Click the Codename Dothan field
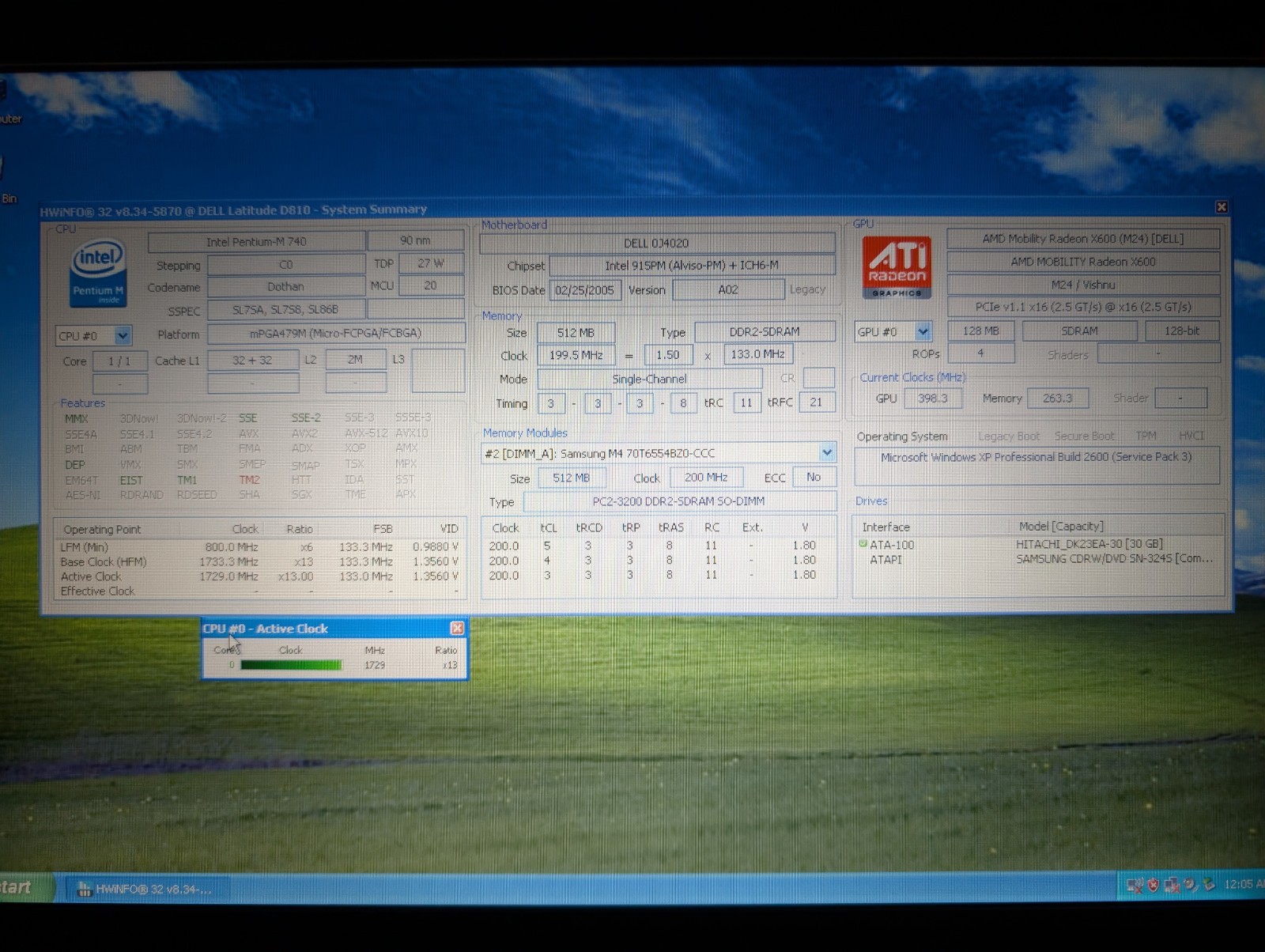Viewport: 1265px width, 952px height. click(x=286, y=287)
